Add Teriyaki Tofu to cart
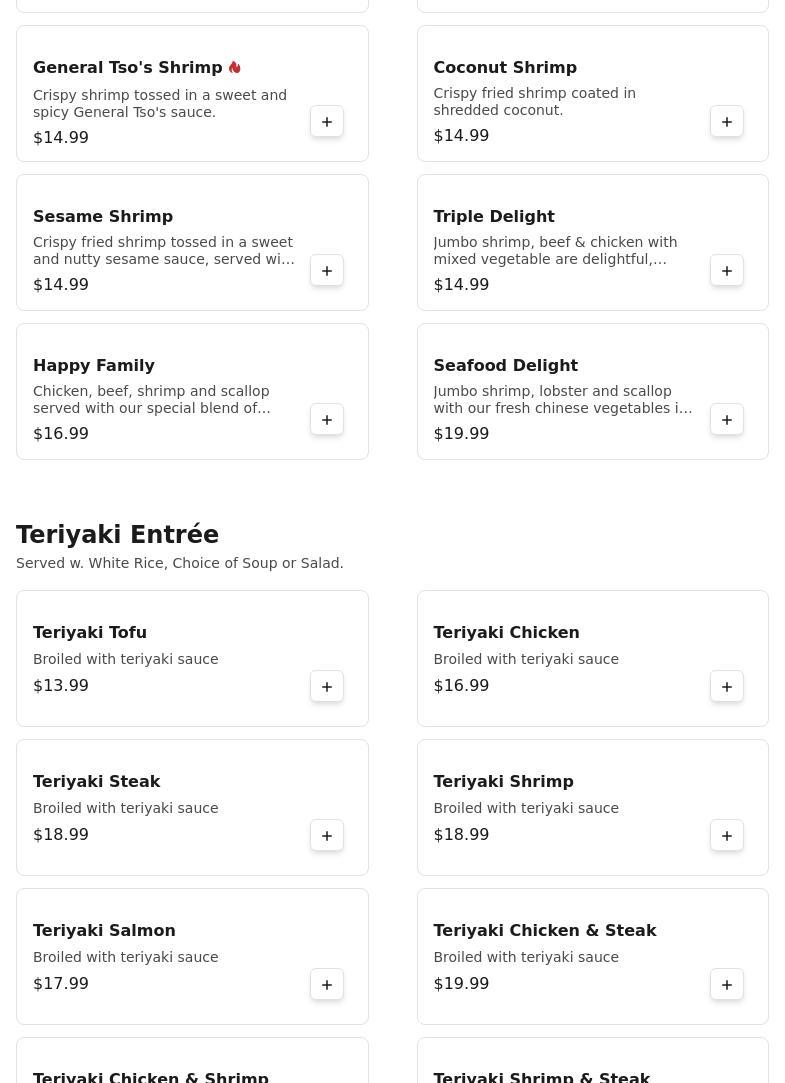 click(x=327, y=687)
